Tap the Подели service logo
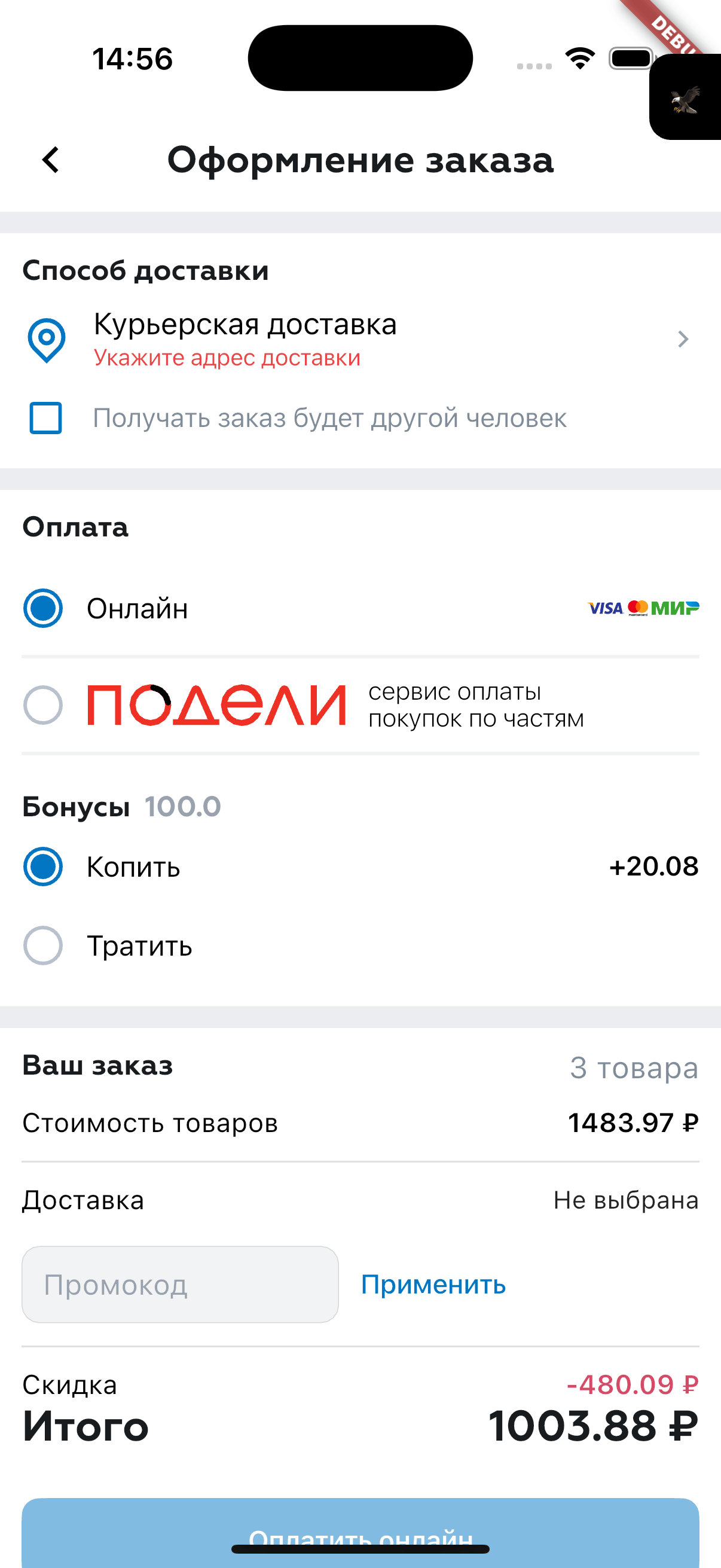Viewport: 721px width, 1568px height. (x=216, y=706)
